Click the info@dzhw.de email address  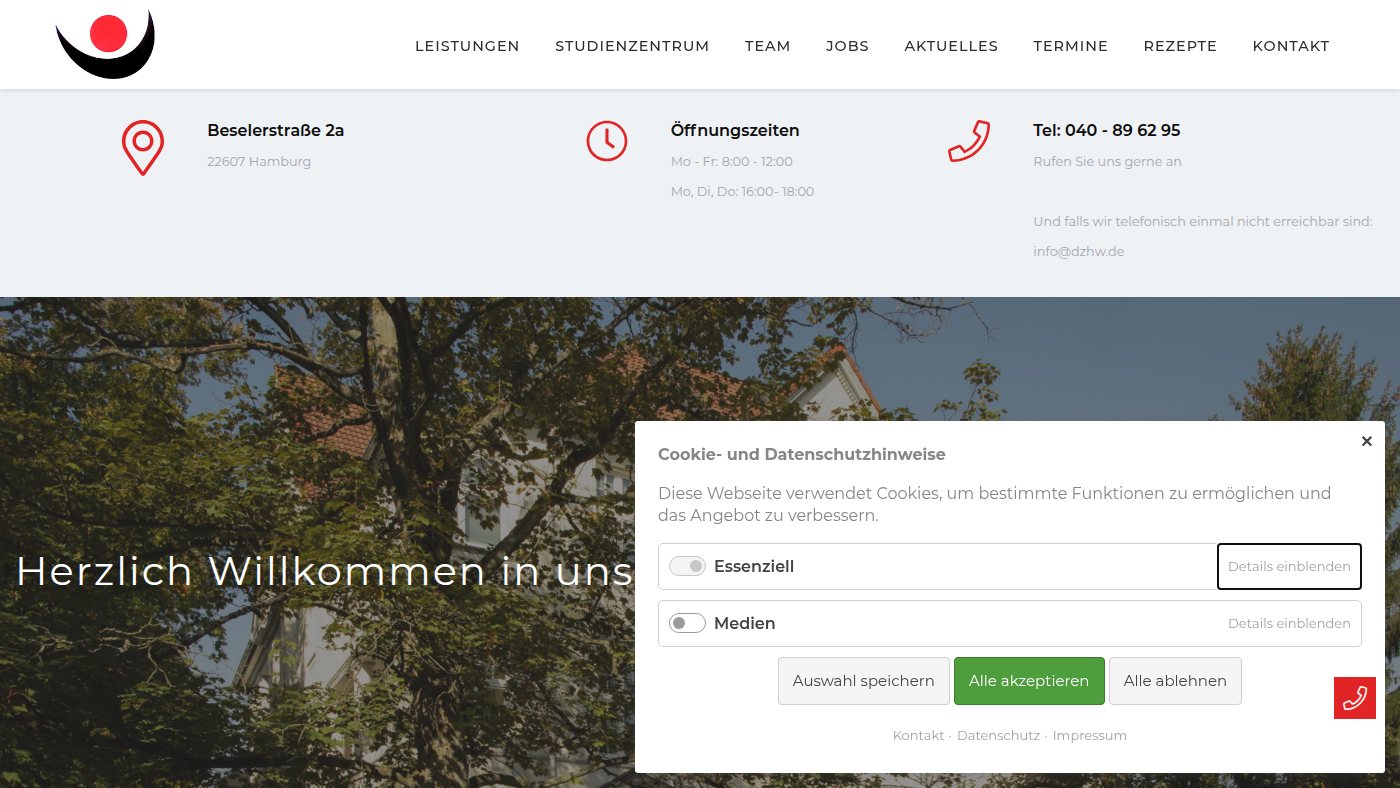point(1079,252)
